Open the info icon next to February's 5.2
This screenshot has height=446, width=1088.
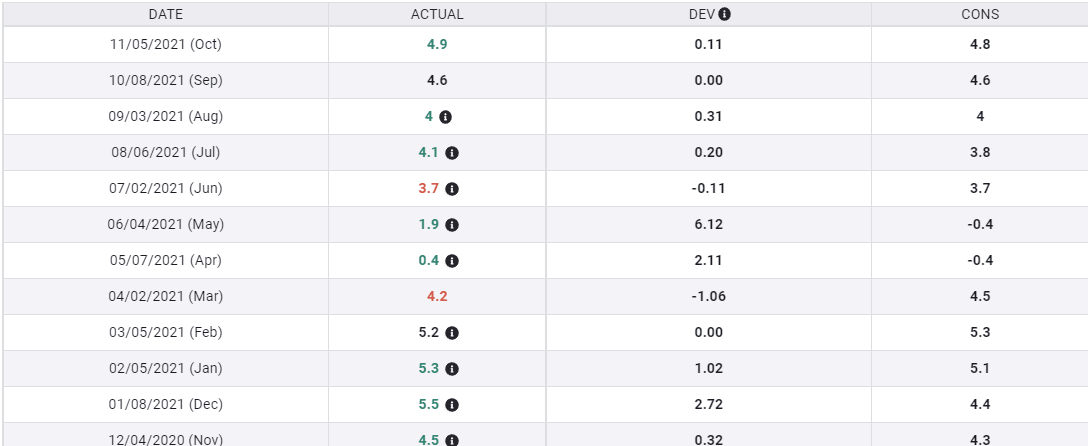point(452,333)
